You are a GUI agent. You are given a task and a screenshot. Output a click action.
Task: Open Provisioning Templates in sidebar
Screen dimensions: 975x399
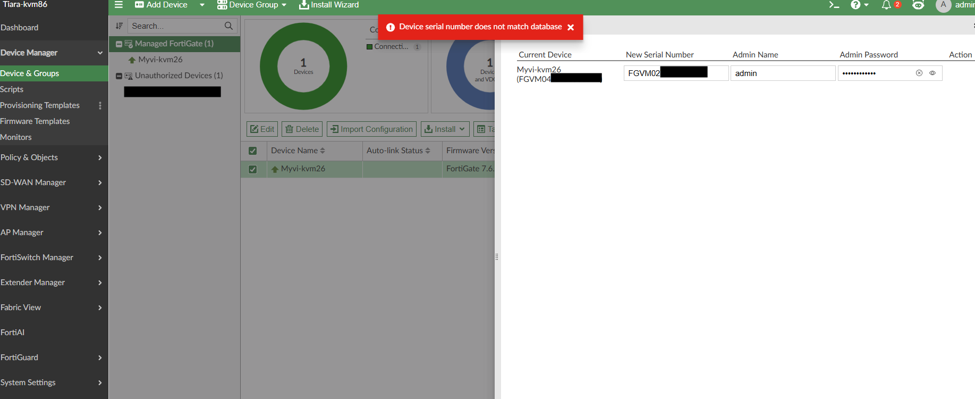[40, 106]
